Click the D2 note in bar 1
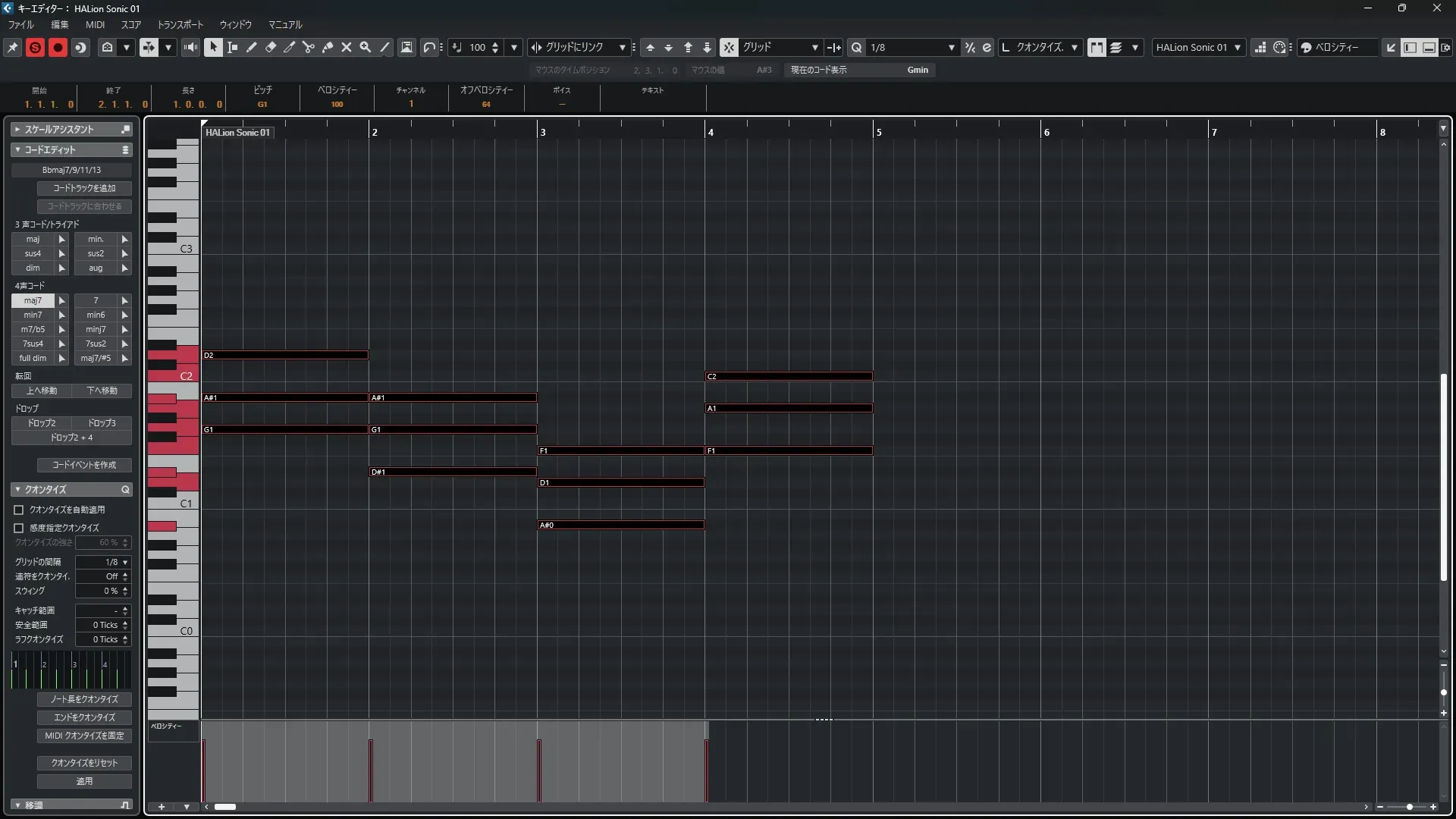The image size is (1456, 819). [x=285, y=355]
